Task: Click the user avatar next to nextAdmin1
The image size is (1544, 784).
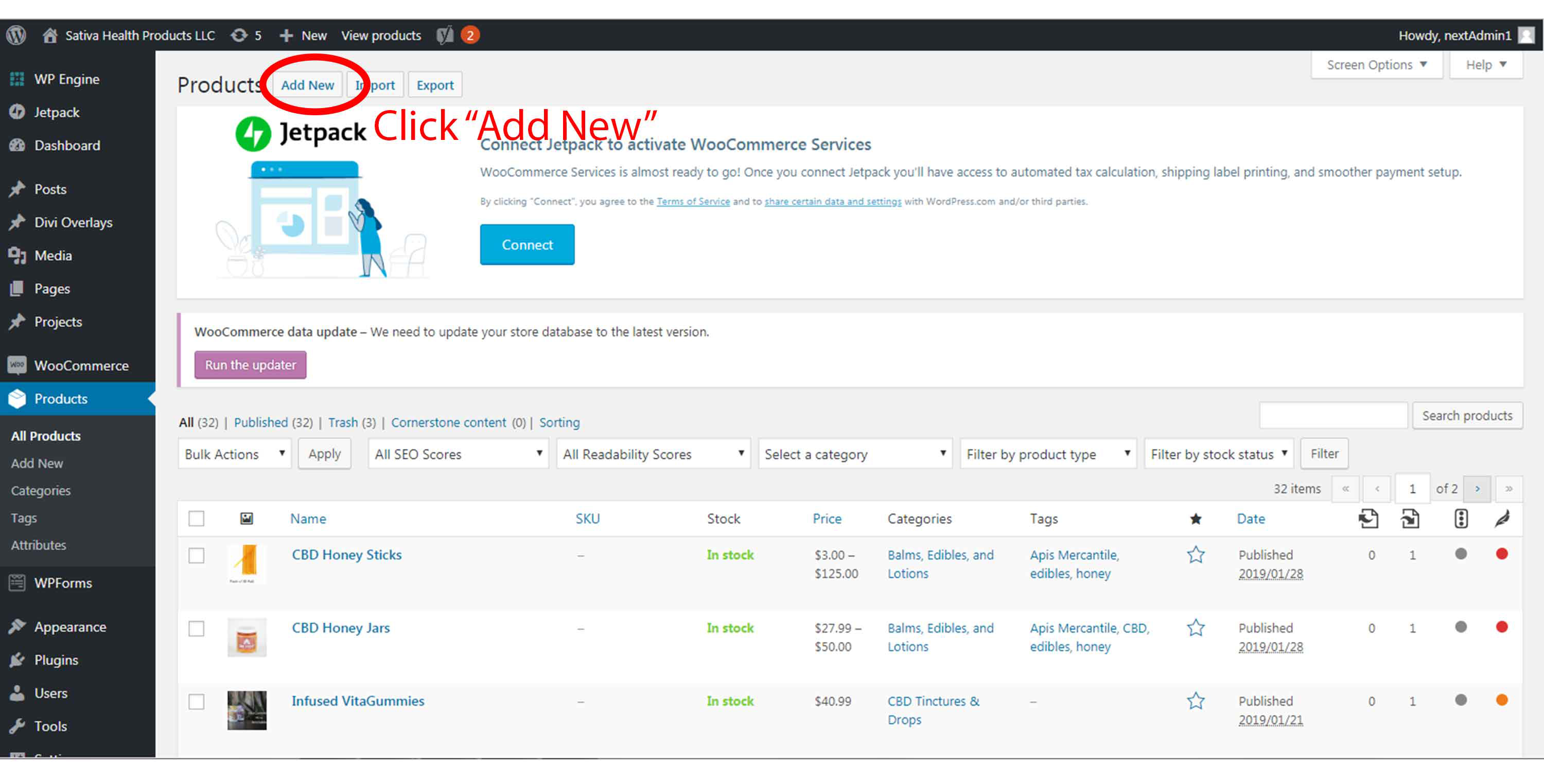Action: click(1526, 35)
